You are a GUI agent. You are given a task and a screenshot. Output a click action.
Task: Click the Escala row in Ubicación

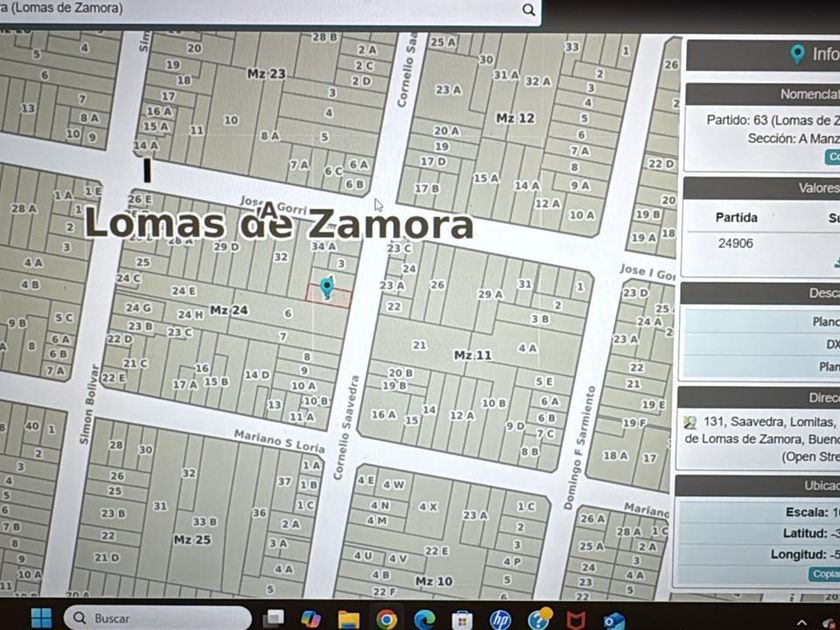coord(758,512)
